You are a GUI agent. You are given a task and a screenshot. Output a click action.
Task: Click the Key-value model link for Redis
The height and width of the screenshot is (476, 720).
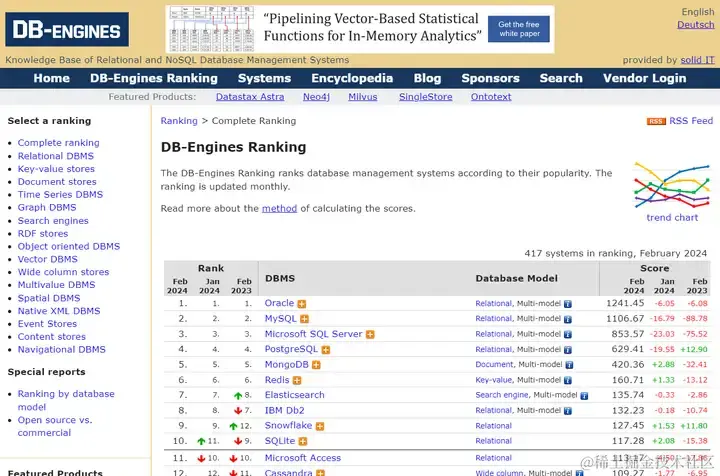click(494, 380)
